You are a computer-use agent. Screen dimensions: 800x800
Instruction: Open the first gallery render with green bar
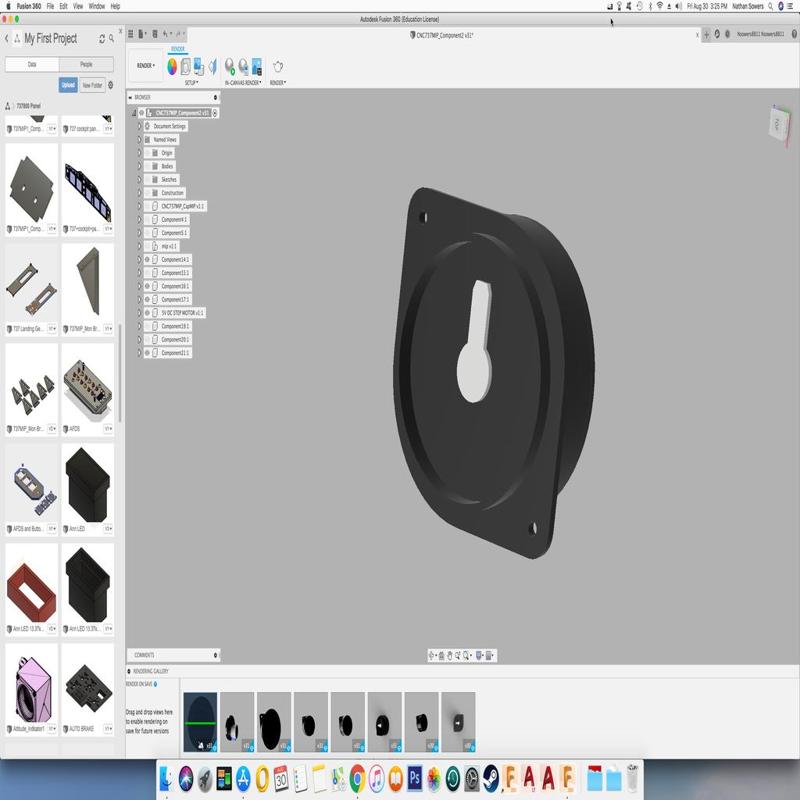point(200,722)
